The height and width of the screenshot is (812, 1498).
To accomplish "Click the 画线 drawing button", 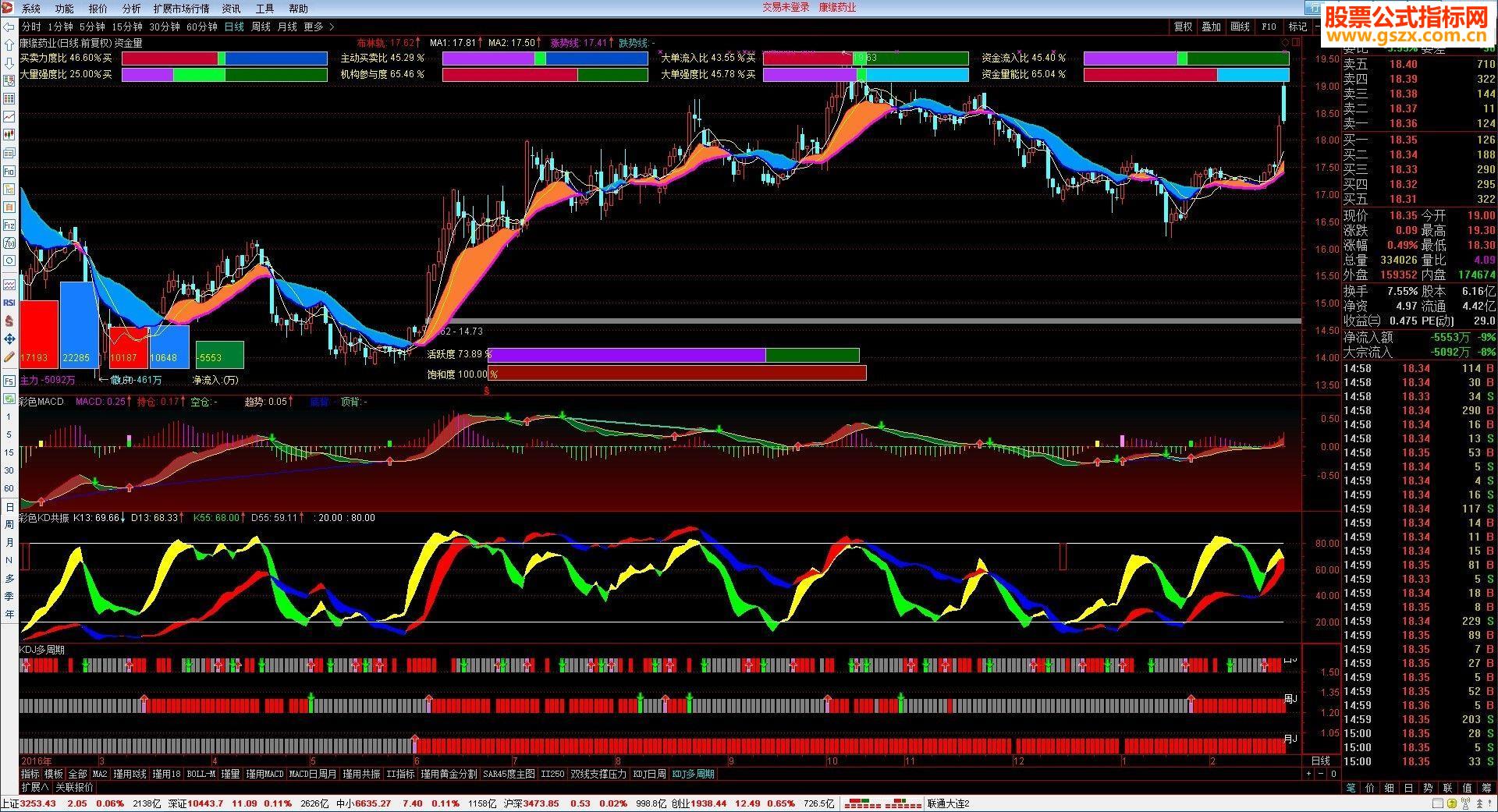I will (1240, 27).
